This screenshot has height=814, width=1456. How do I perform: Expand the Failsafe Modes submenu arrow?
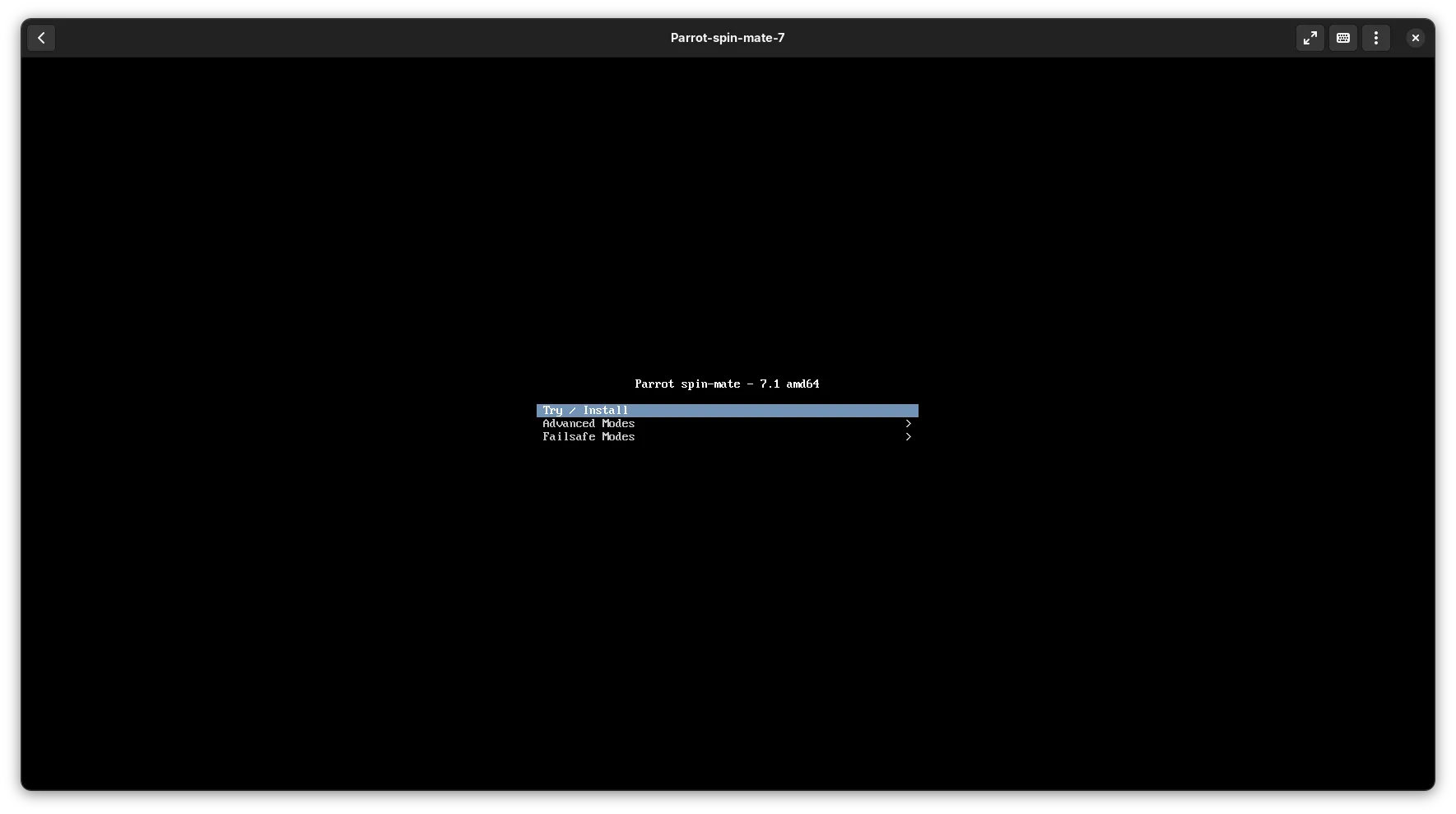point(908,437)
